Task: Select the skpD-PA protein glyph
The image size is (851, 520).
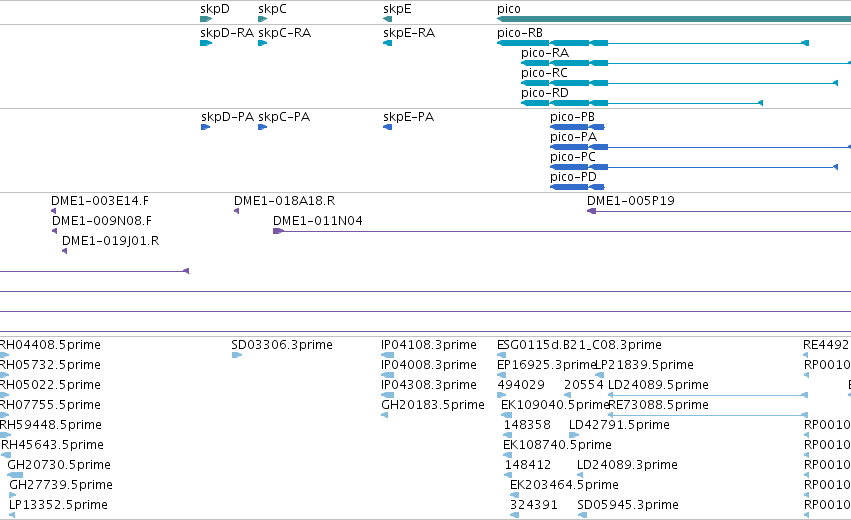Action: coord(205,127)
